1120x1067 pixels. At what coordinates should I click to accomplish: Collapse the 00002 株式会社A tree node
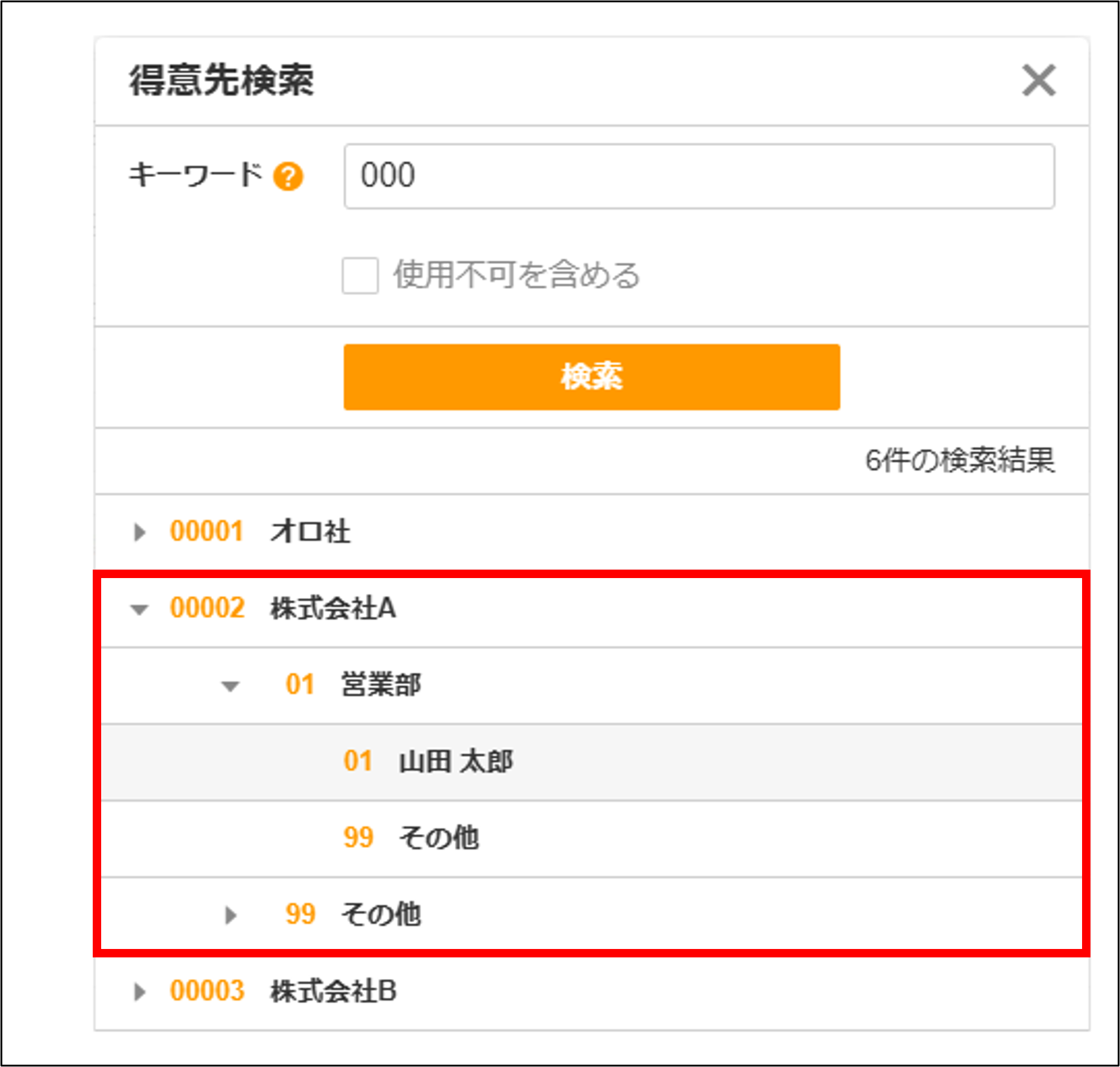point(140,609)
